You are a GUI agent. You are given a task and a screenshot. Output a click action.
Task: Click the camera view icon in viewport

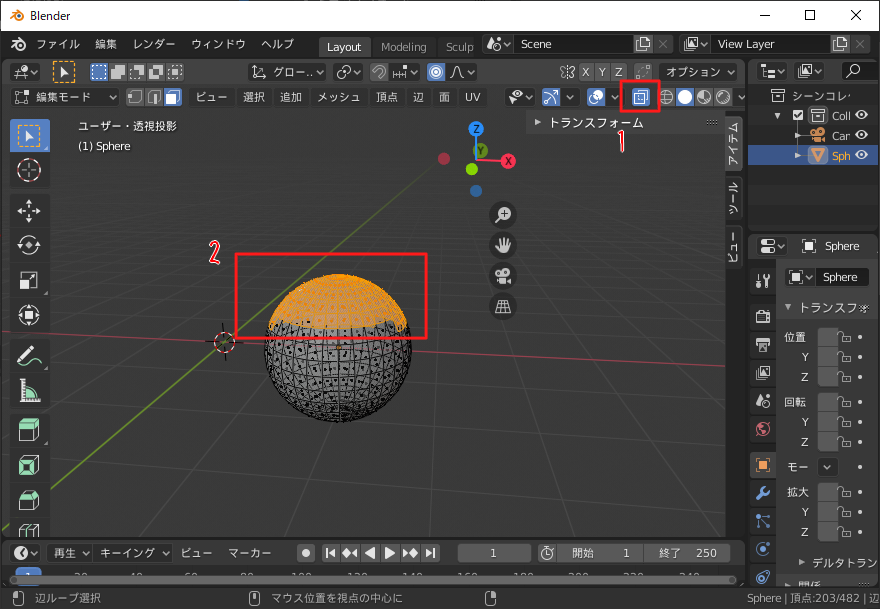(504, 276)
